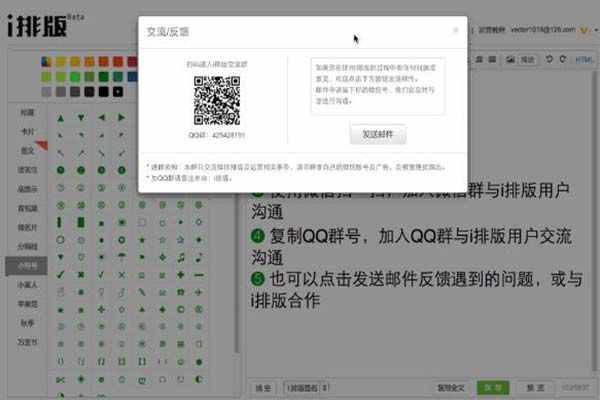Image resolution: width=600 pixels, height=400 pixels.
Task: Insert the airplane symbol
Action: point(199,292)
